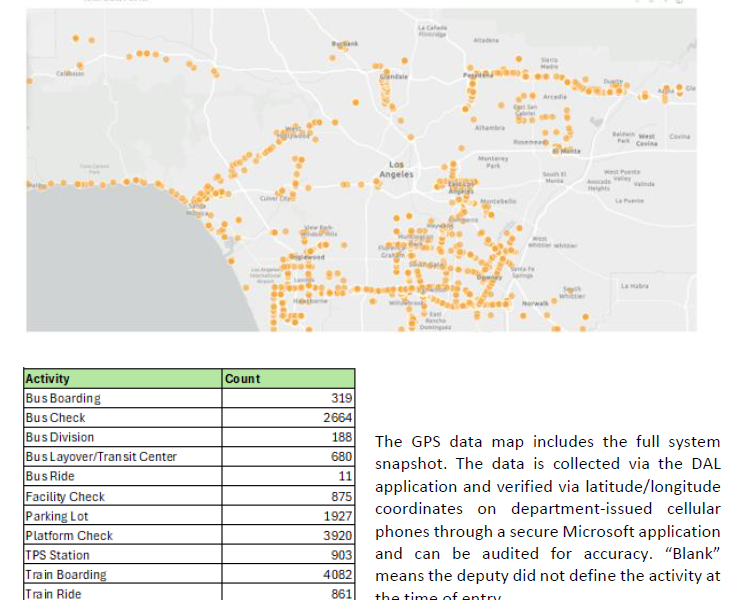Screen dimensions: 730x600
Task: Click the Activity column header
Action: pos(48,379)
